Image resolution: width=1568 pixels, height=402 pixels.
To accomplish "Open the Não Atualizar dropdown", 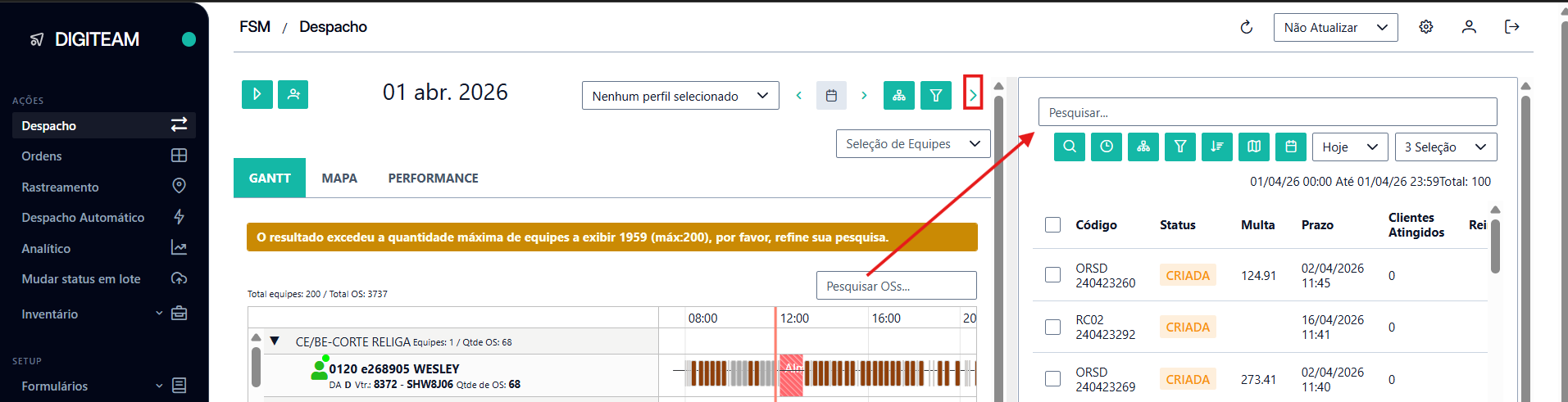I will tap(1335, 27).
